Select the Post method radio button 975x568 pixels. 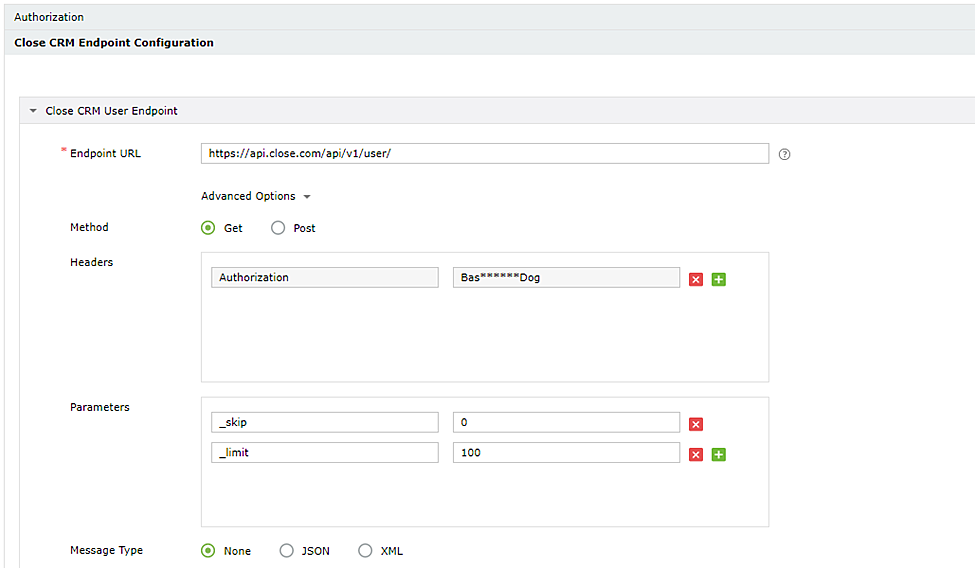(278, 228)
